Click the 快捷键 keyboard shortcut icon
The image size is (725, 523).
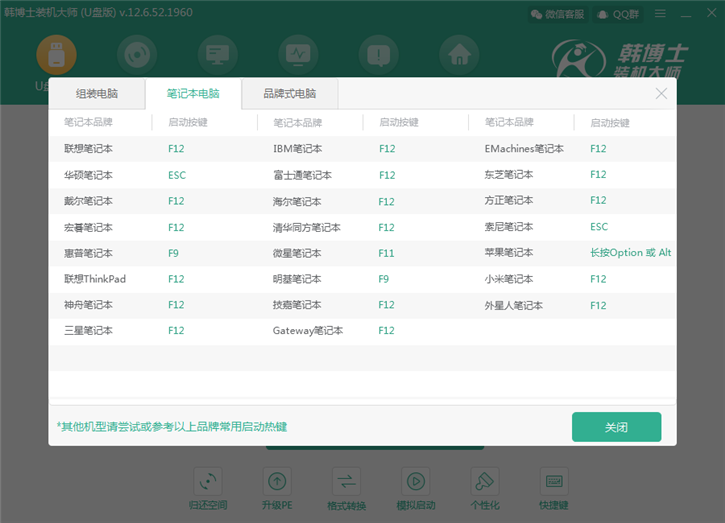[554, 482]
